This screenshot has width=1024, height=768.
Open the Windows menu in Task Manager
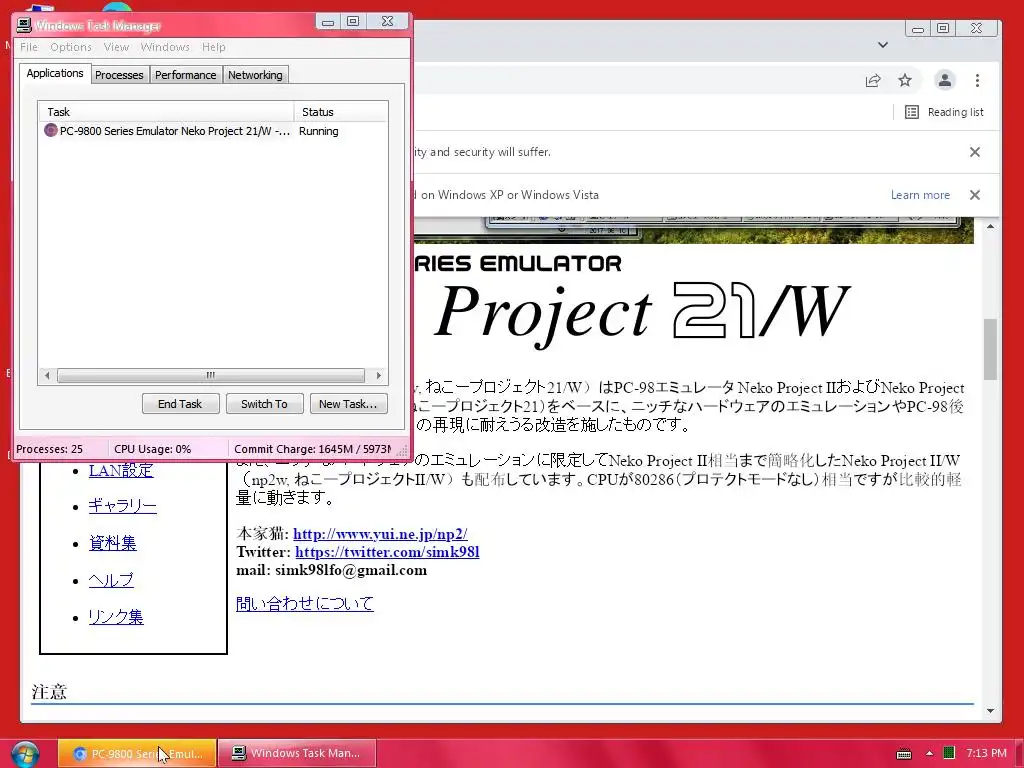(165, 47)
